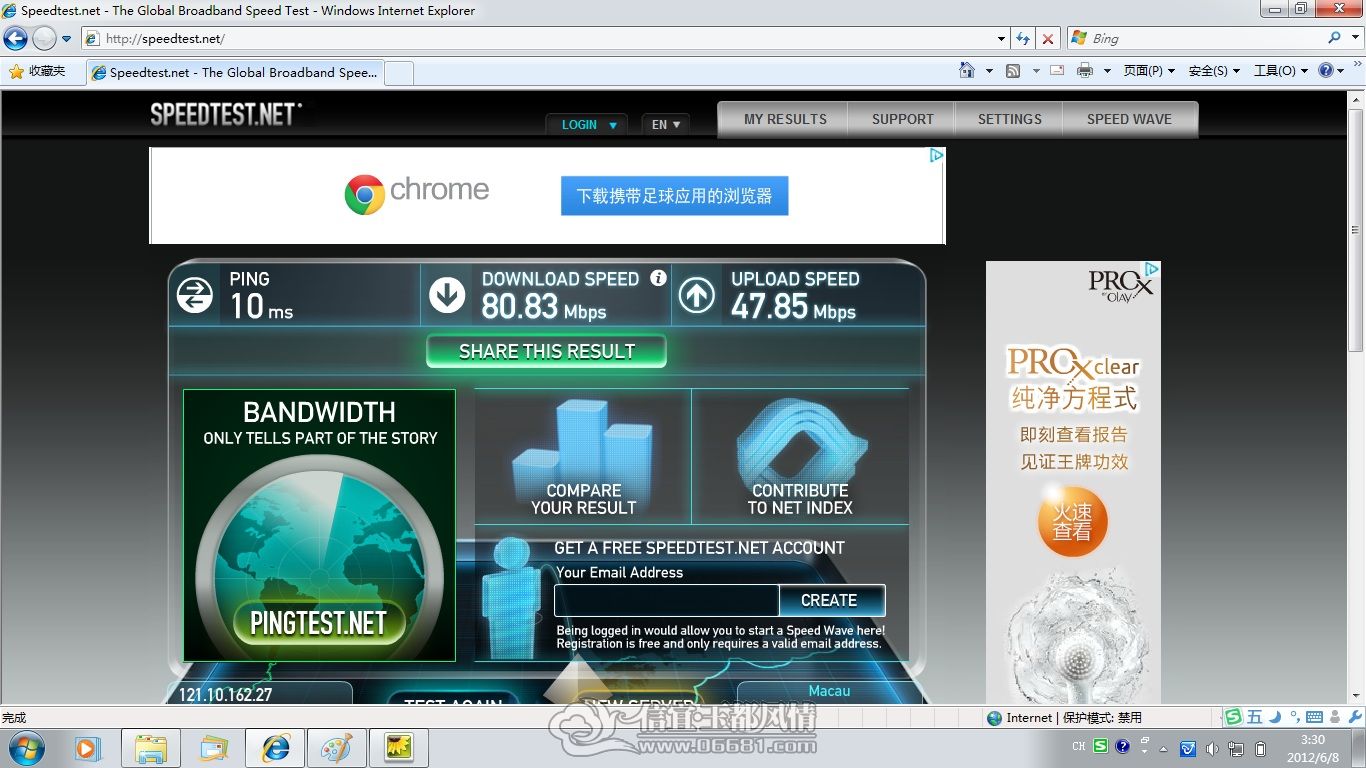Open the MY RESULTS tab
The width and height of the screenshot is (1366, 768).
point(785,119)
